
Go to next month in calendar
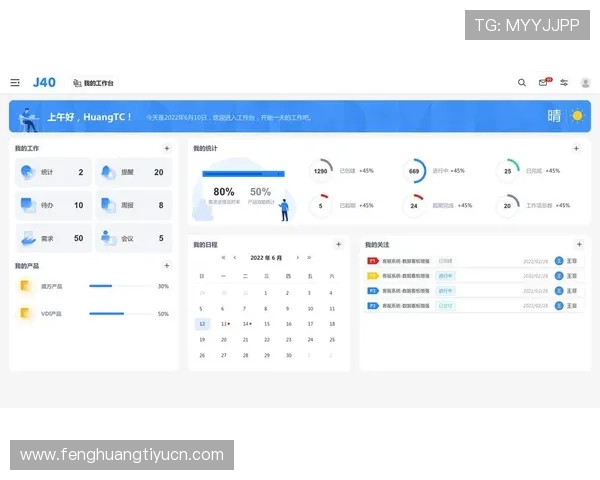click(297, 257)
